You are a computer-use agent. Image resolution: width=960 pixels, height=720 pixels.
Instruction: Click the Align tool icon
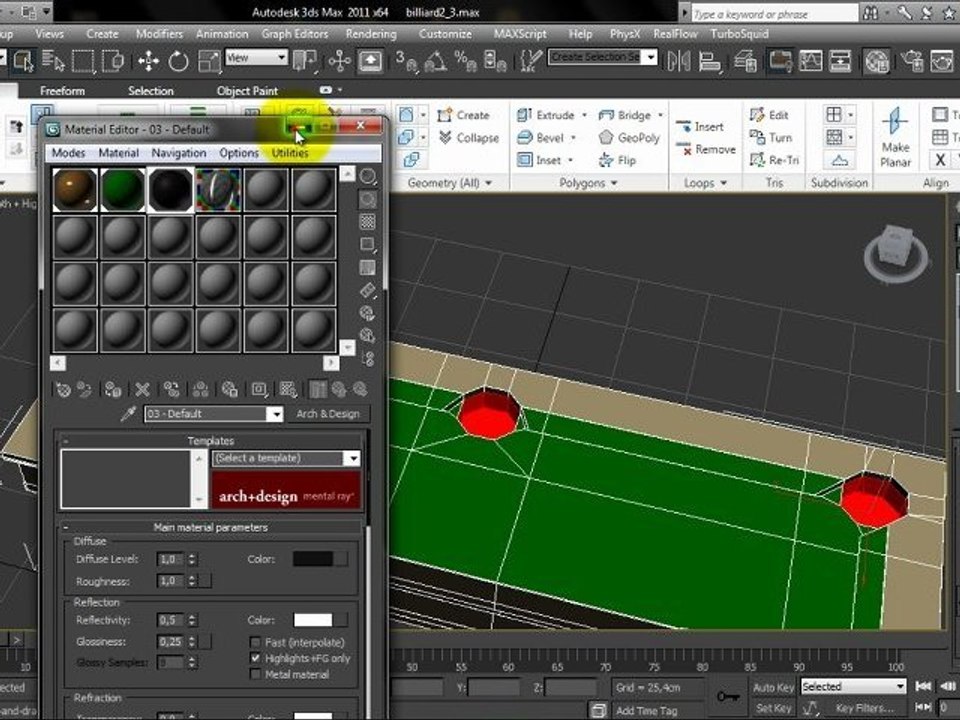coord(710,61)
